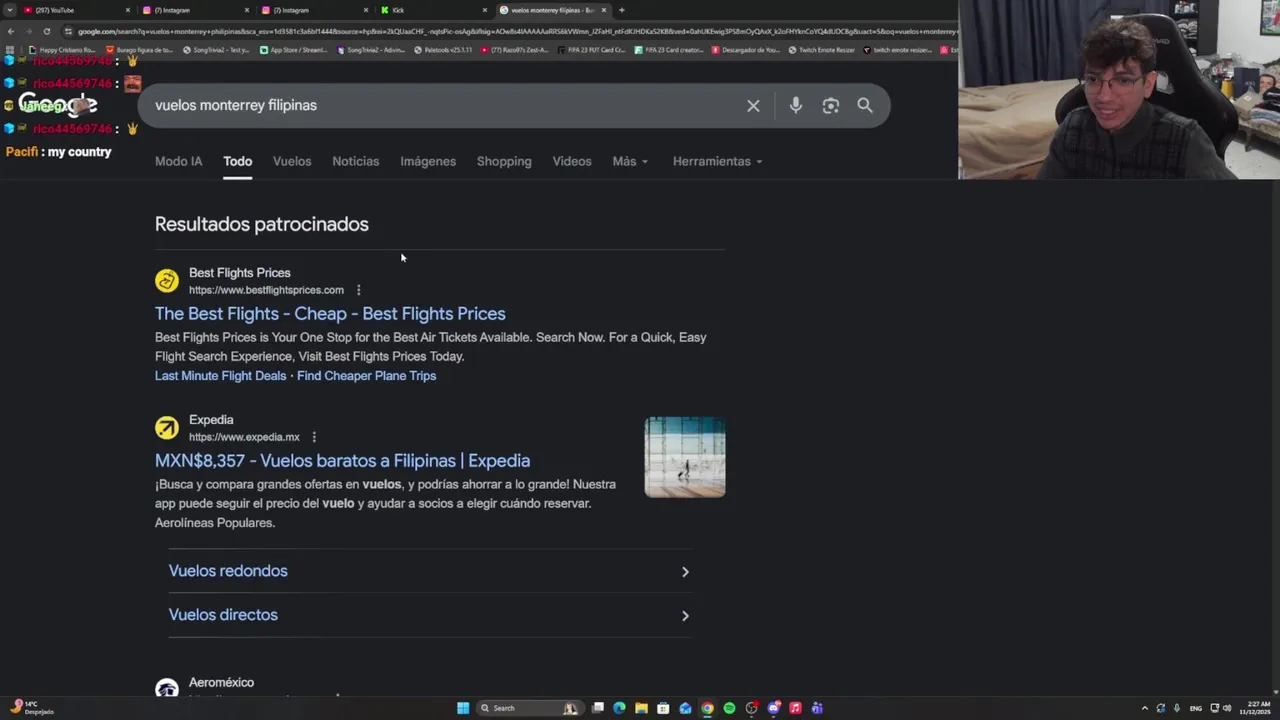The width and height of the screenshot is (1280, 720).
Task: Open the tab search dropdown arrow
Action: pyautogui.click(x=10, y=10)
